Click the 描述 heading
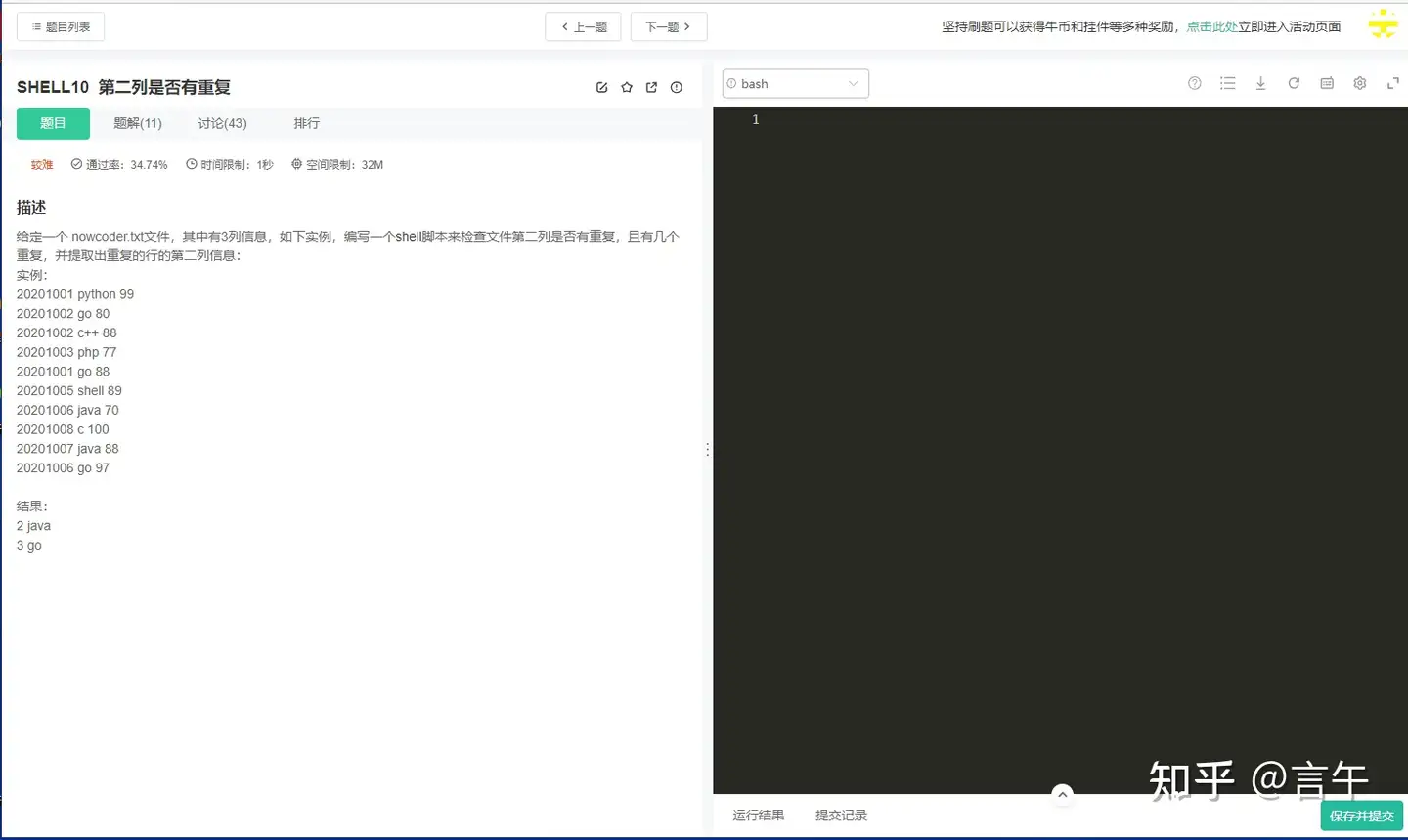Screen dimensions: 1408x840 (31, 207)
